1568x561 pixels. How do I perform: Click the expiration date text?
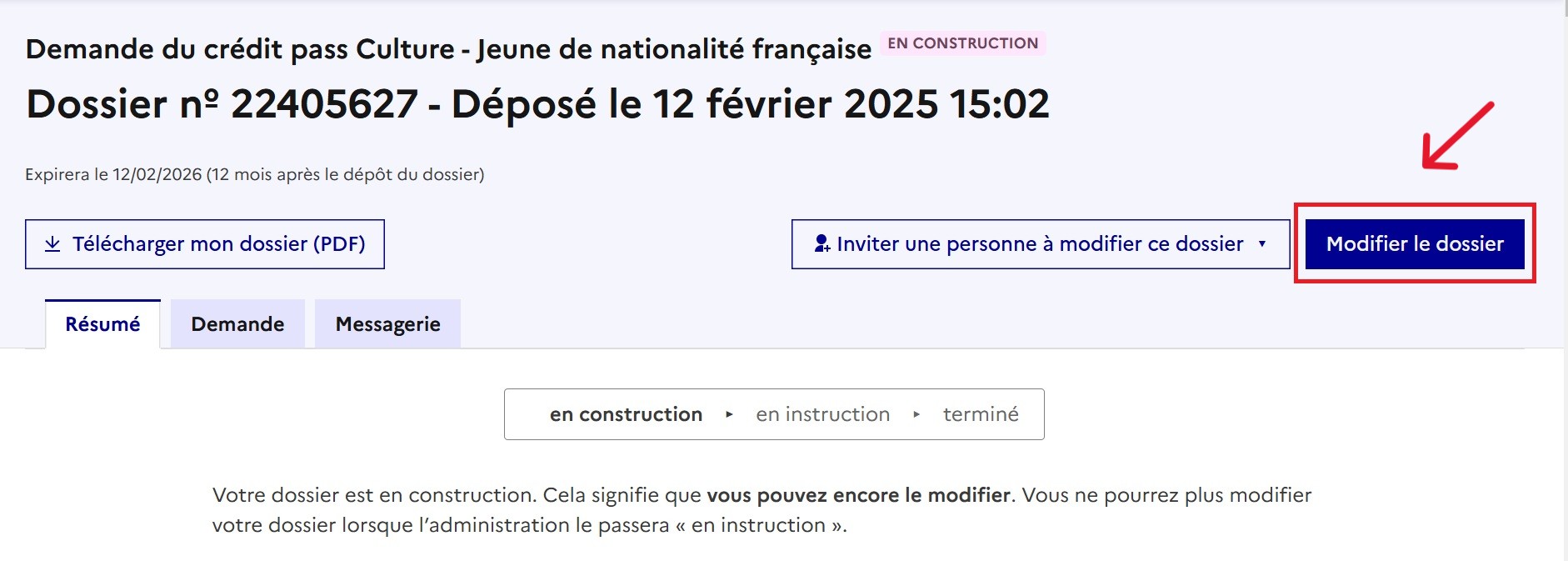tap(254, 174)
